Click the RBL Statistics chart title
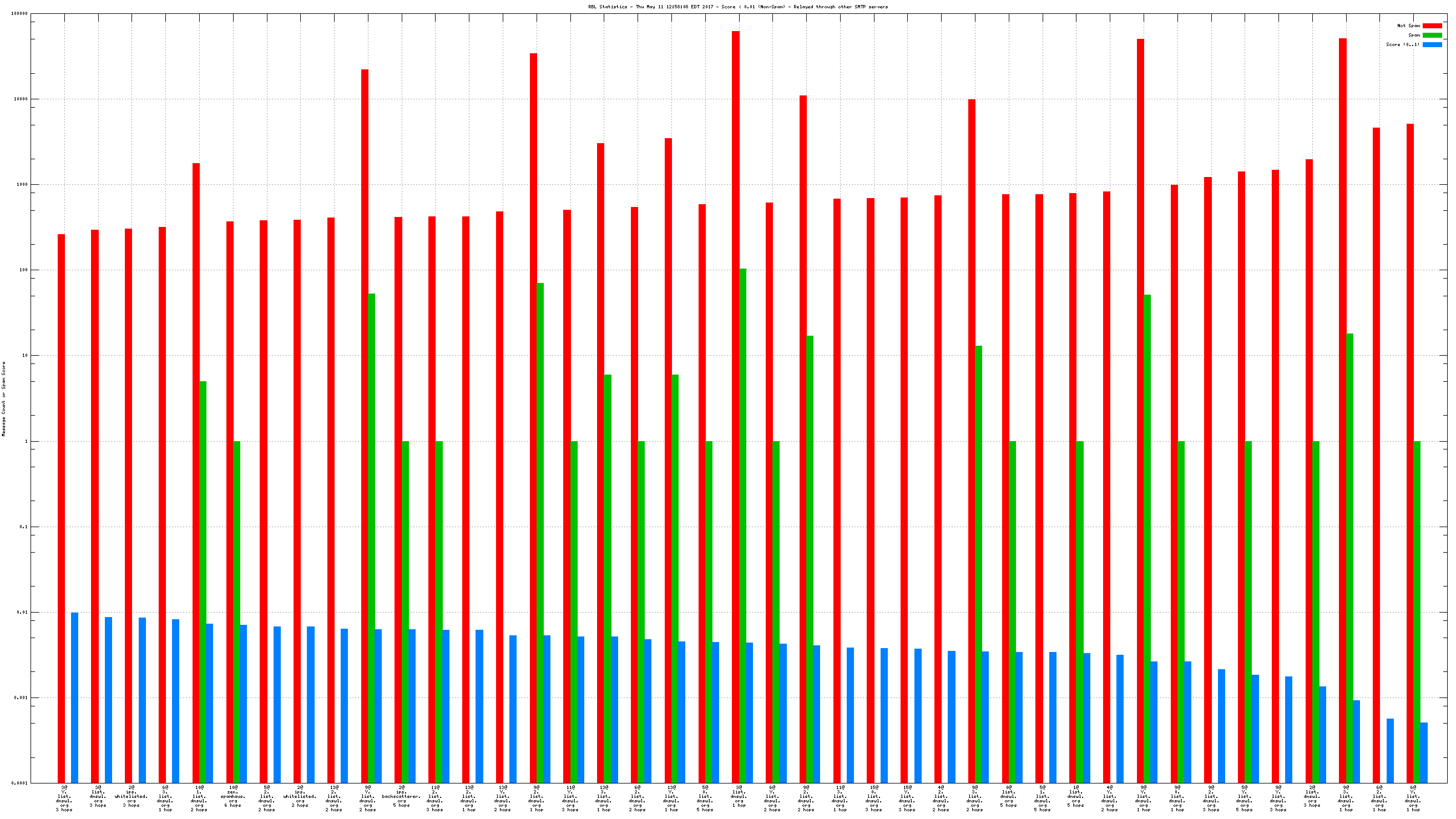This screenshot has width=1456, height=819. point(737,7)
